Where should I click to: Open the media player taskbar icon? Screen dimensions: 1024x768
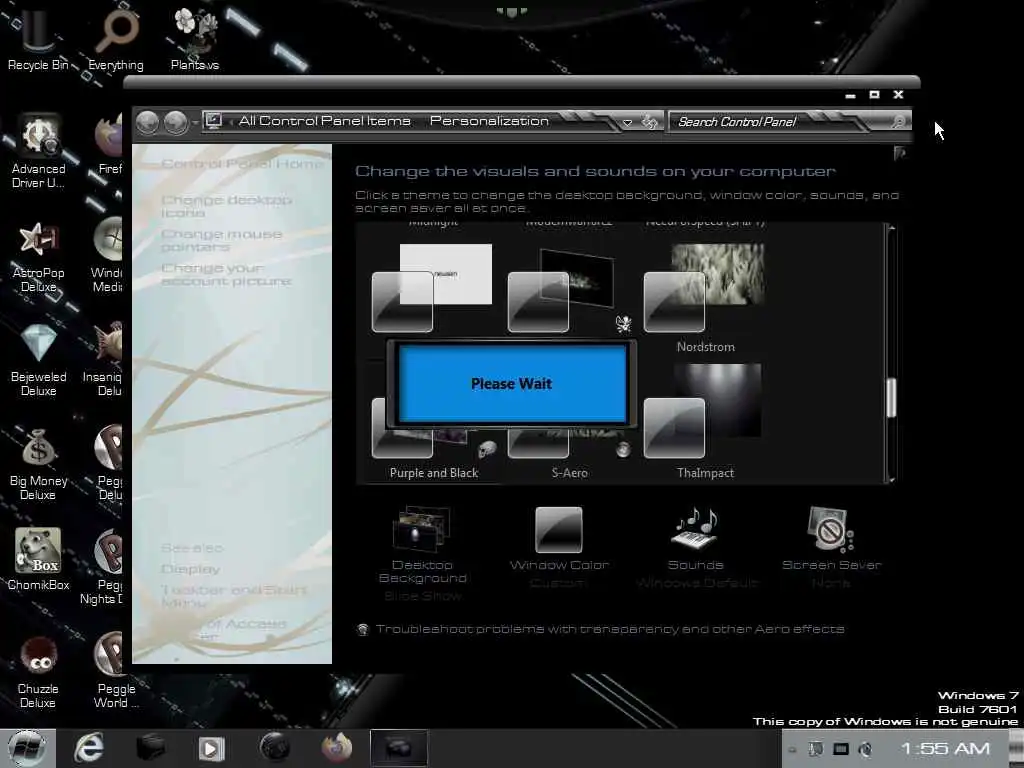tap(211, 748)
